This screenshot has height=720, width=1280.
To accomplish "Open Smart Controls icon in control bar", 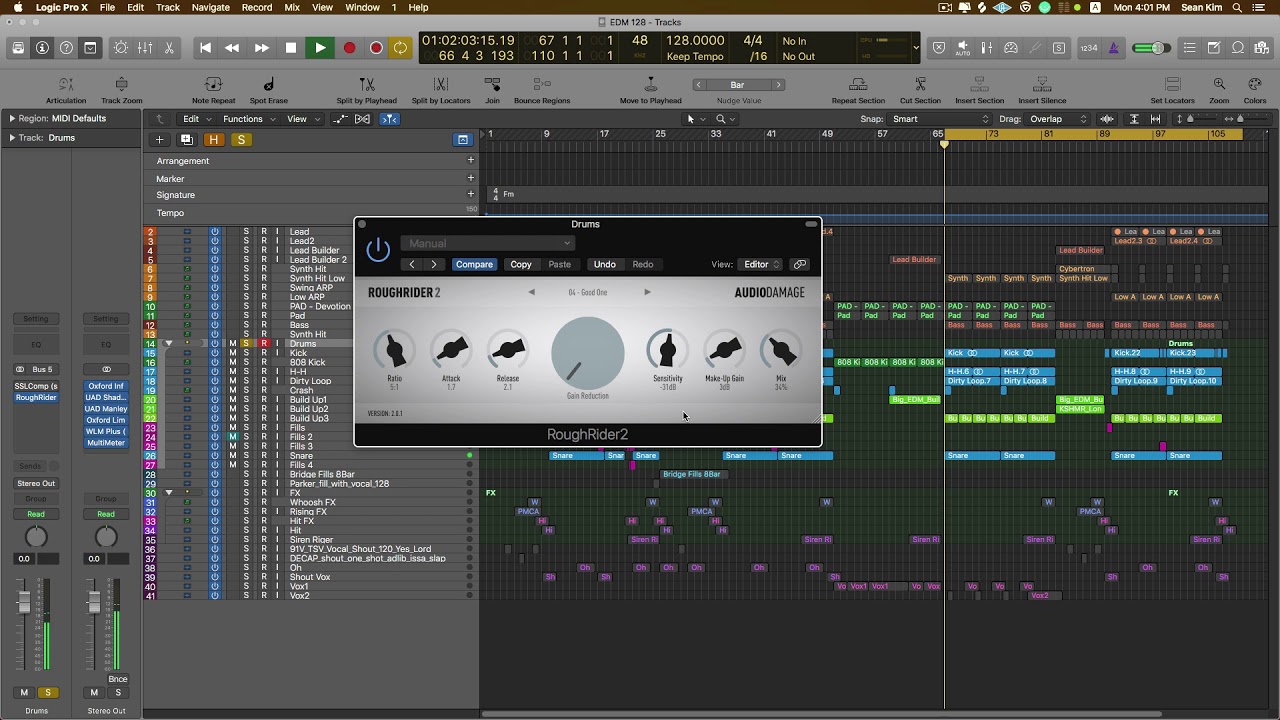I will [x=121, y=48].
